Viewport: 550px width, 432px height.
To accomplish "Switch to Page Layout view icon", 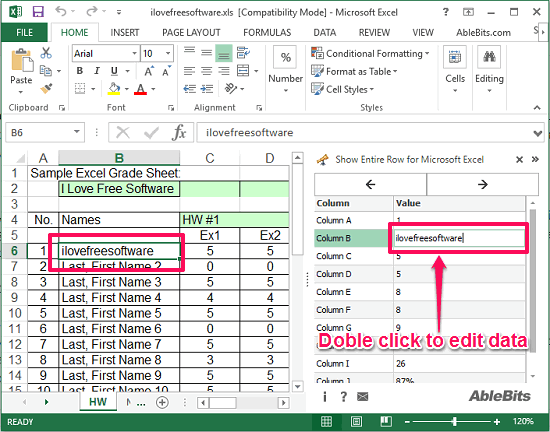I will tap(356, 421).
